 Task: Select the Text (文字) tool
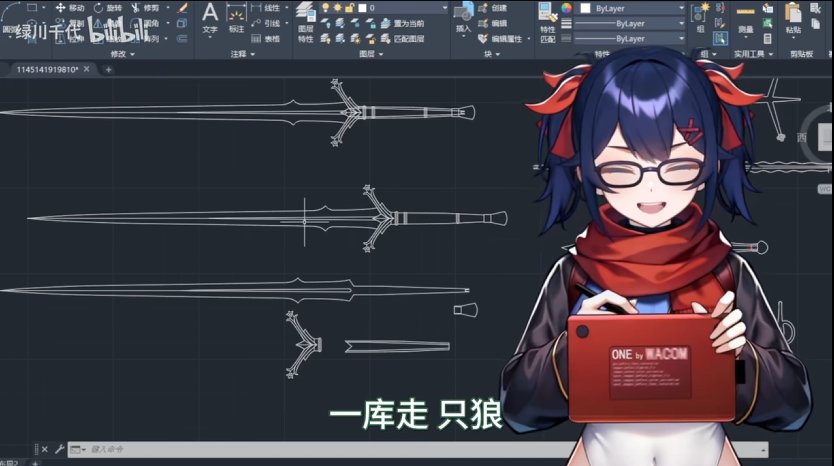(x=210, y=19)
